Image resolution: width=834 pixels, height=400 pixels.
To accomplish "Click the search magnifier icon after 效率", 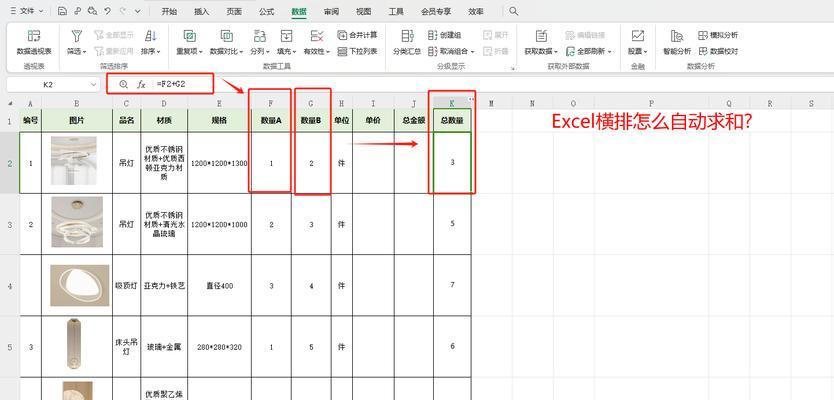I will pyautogui.click(x=513, y=11).
